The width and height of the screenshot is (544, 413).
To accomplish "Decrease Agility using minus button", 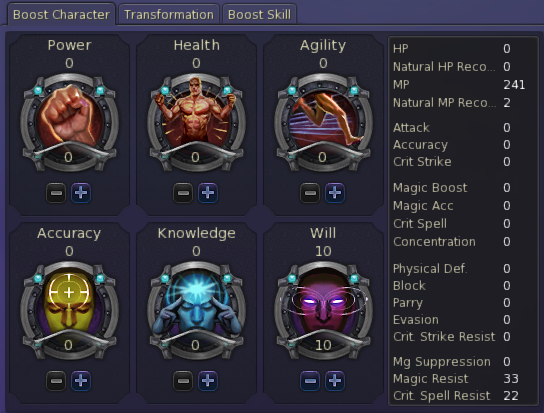I will 310,193.
